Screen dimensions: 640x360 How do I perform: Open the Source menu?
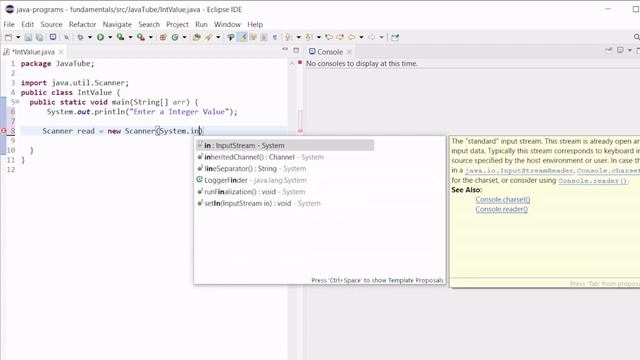coord(51,24)
